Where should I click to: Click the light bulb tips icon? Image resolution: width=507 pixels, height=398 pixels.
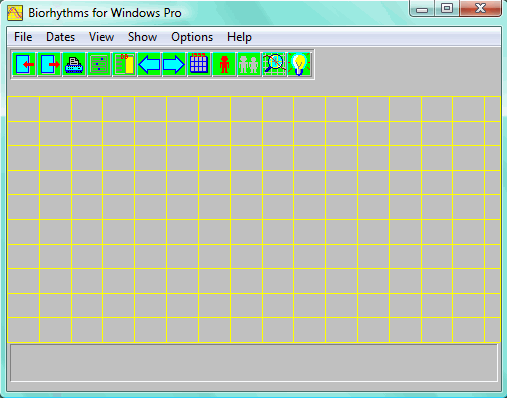pyautogui.click(x=299, y=64)
